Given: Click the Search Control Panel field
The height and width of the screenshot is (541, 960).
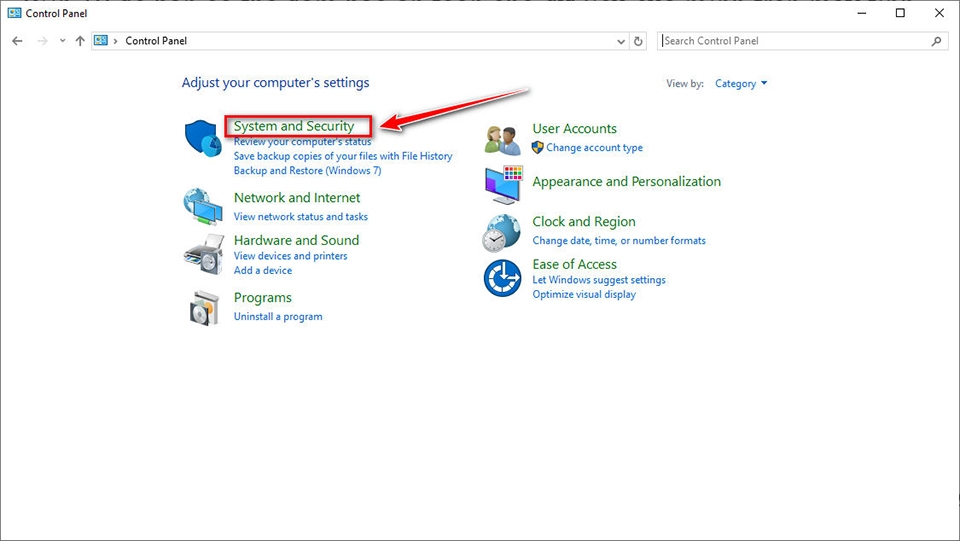Looking at the screenshot, I should [795, 41].
